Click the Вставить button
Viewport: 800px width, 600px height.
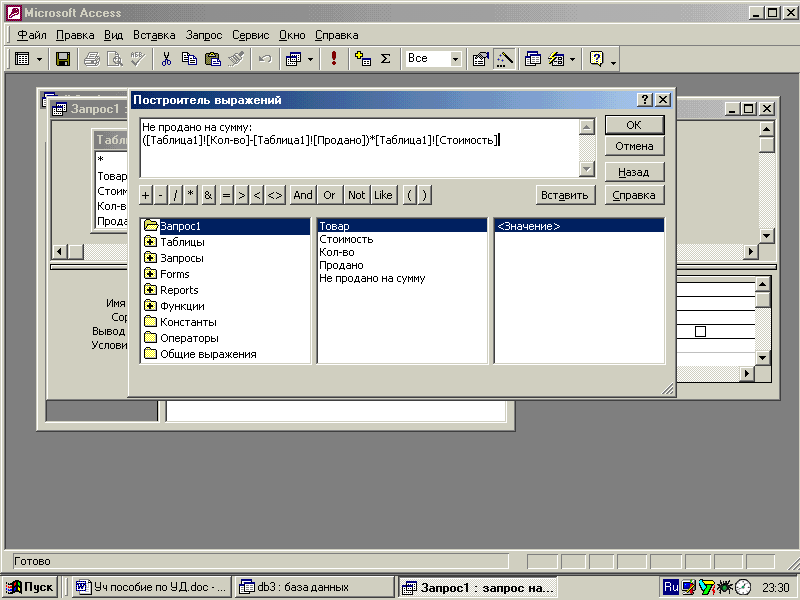pos(565,195)
